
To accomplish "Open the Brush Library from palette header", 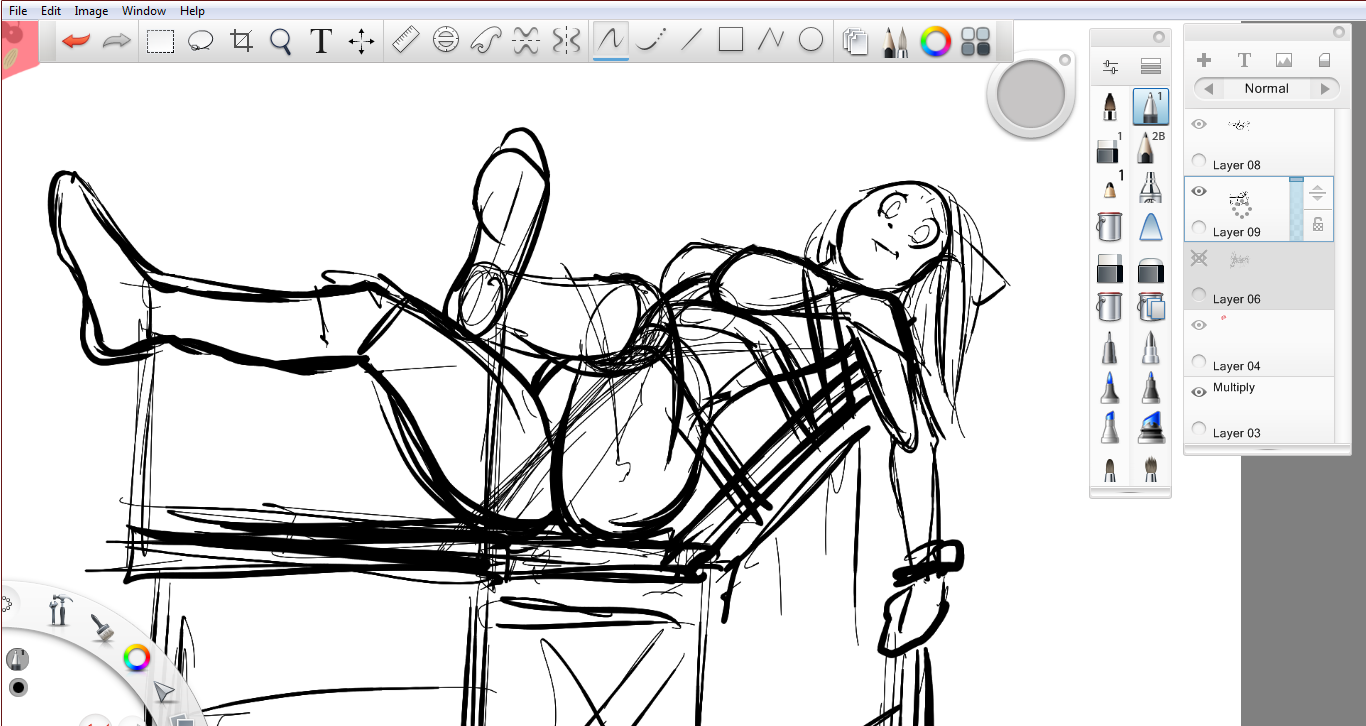I will pos(1150,67).
